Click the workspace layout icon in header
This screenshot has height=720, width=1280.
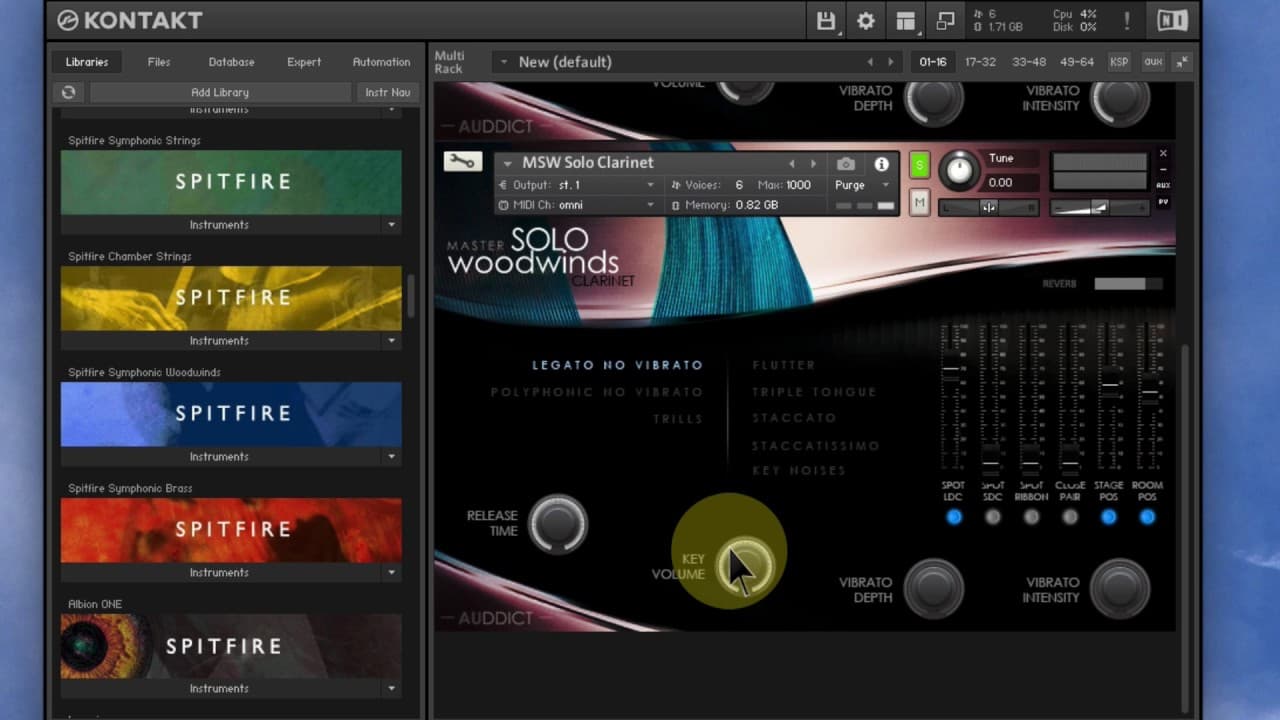coord(906,21)
